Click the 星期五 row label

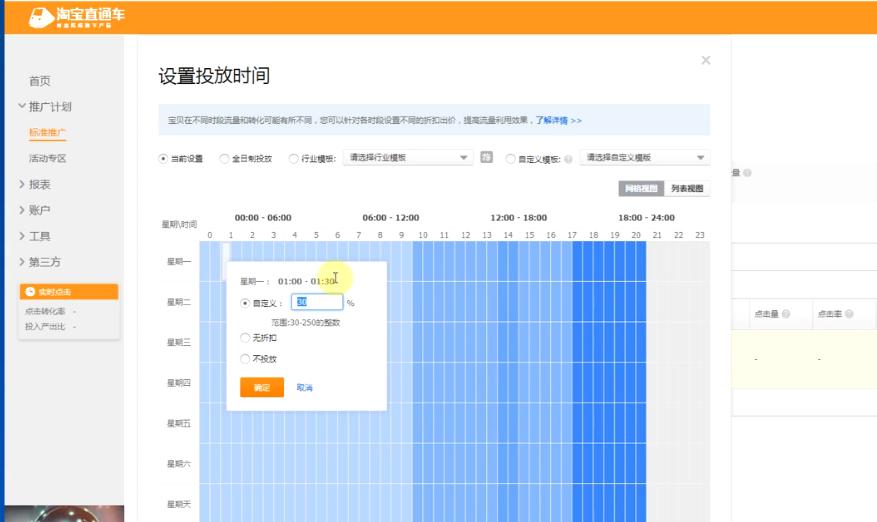(x=179, y=424)
